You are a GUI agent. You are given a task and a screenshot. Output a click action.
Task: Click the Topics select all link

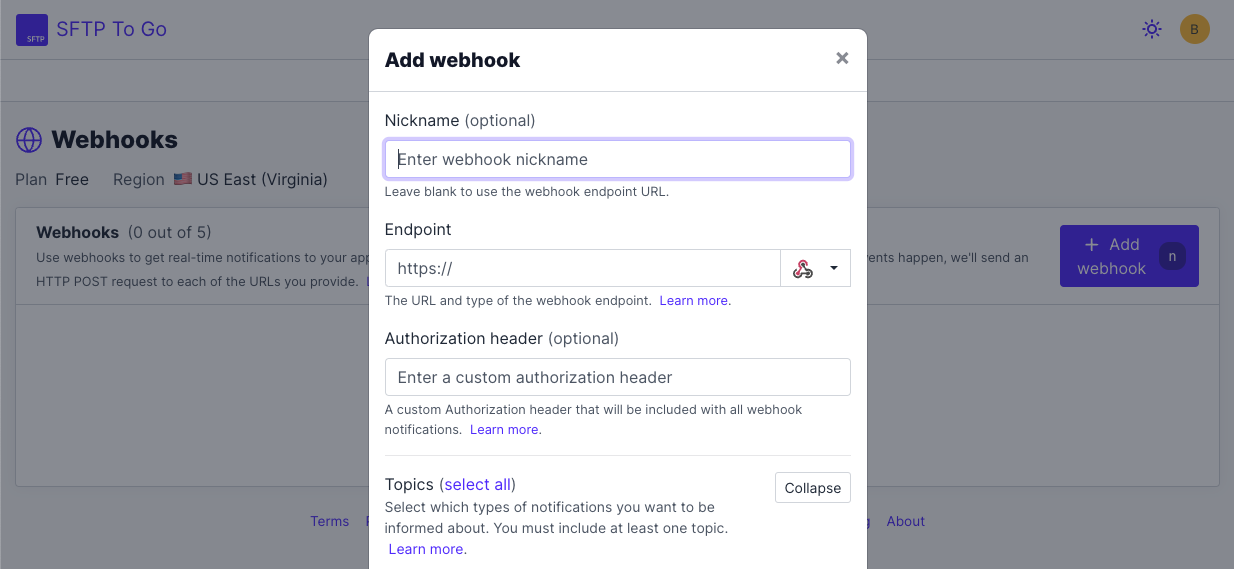[477, 484]
